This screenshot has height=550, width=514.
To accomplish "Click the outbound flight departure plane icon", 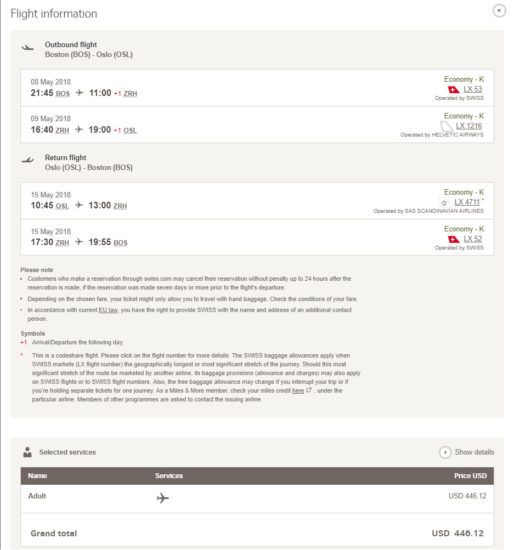I will click(x=28, y=47).
